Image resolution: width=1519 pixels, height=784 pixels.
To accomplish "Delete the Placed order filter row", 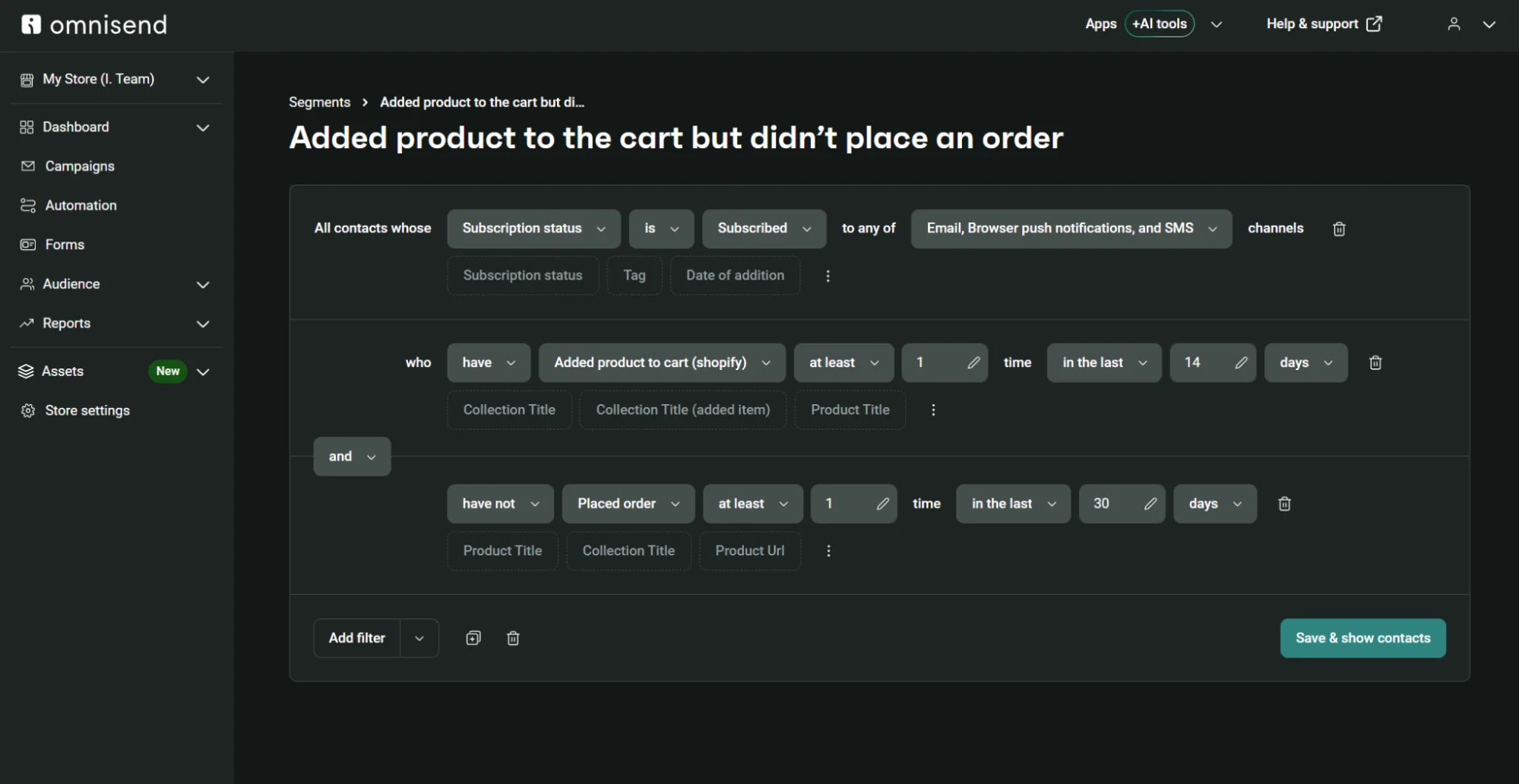I will pyautogui.click(x=1284, y=504).
